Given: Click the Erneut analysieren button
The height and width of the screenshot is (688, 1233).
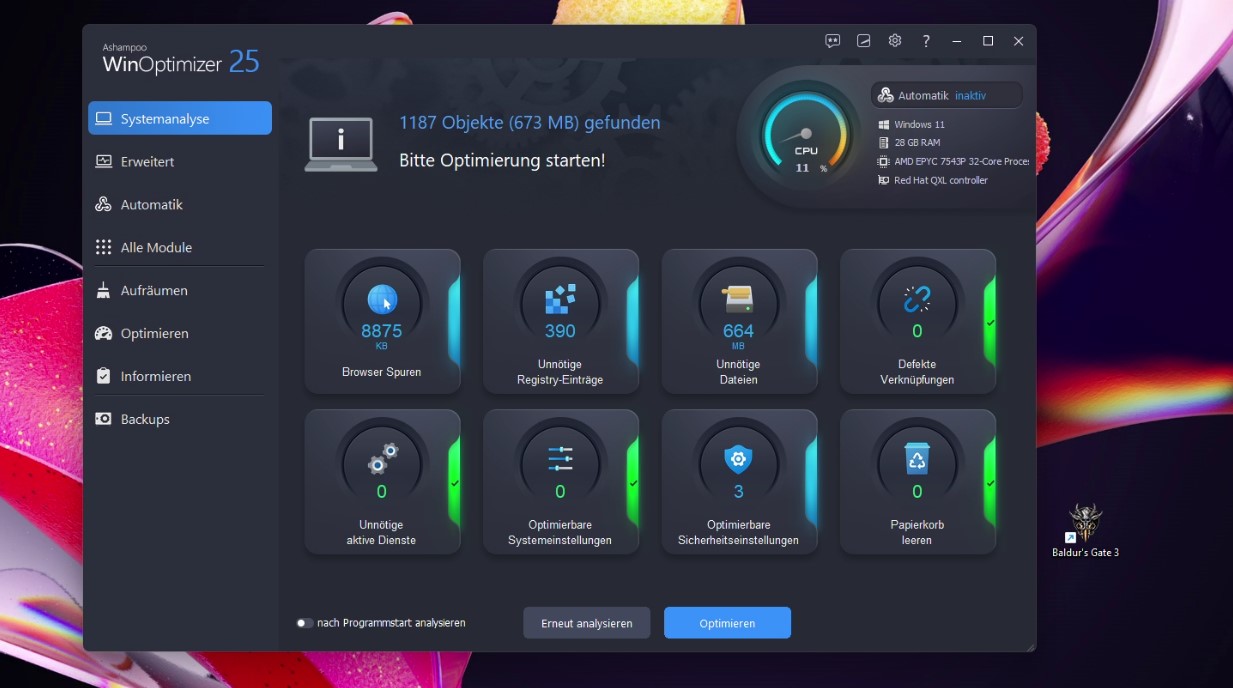Looking at the screenshot, I should [586, 623].
